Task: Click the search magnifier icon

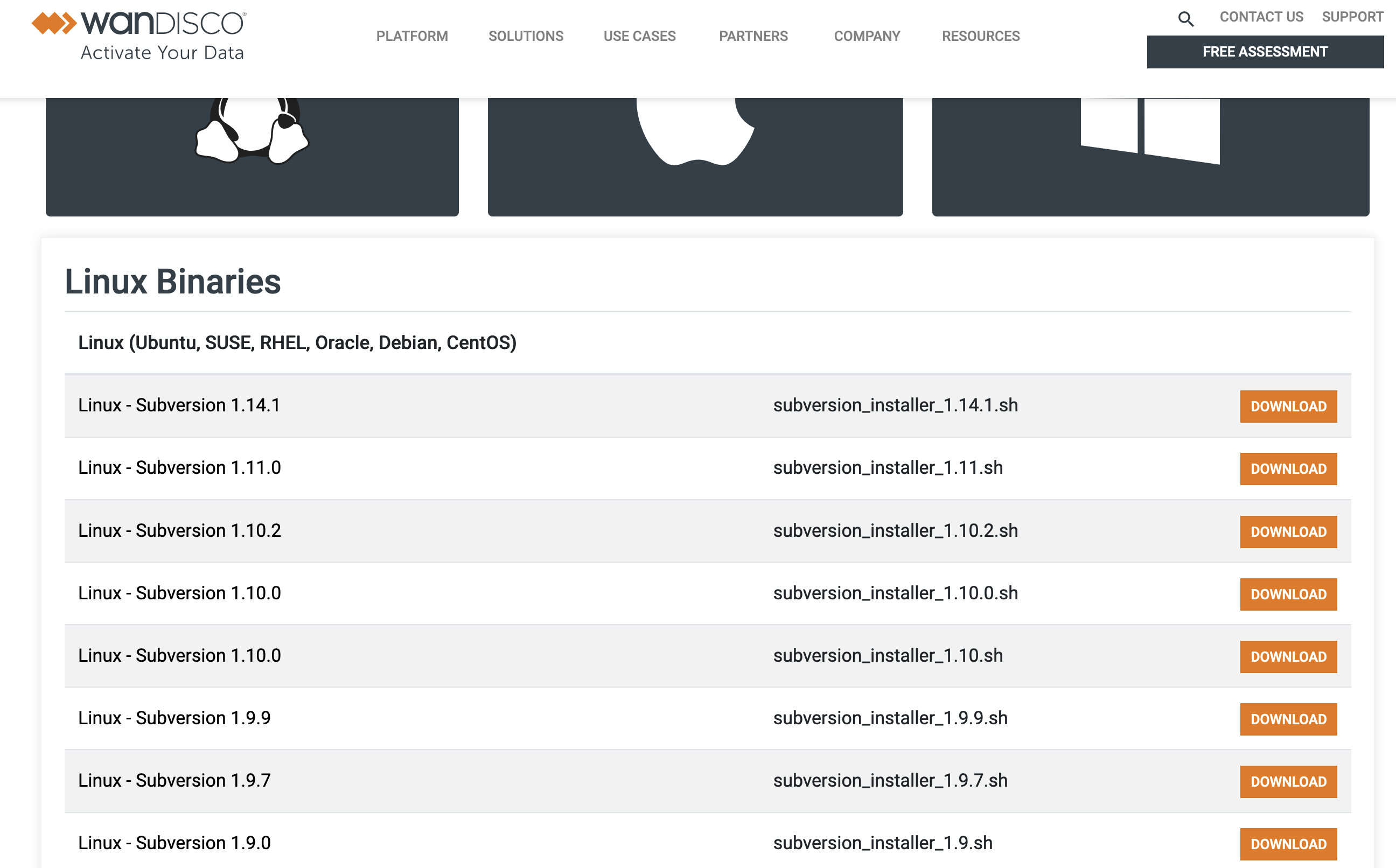Action: coord(1185,19)
